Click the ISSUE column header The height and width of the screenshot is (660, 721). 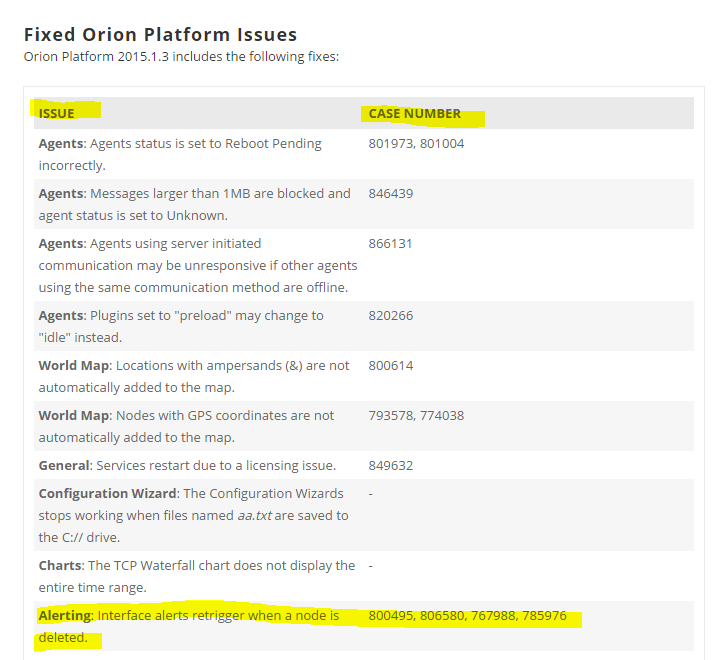tap(56, 113)
